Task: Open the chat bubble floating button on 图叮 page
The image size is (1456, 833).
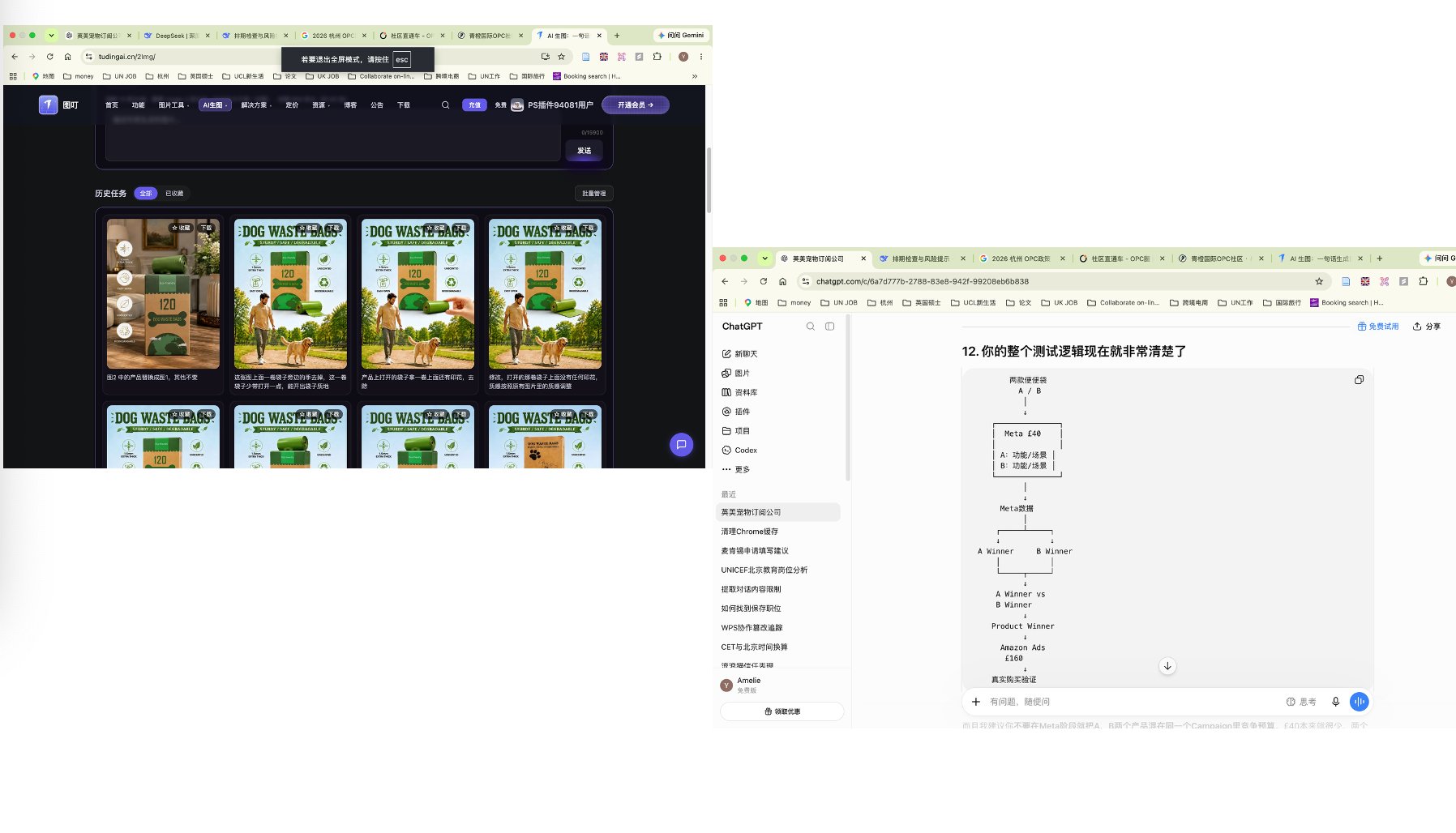Action: pyautogui.click(x=681, y=445)
